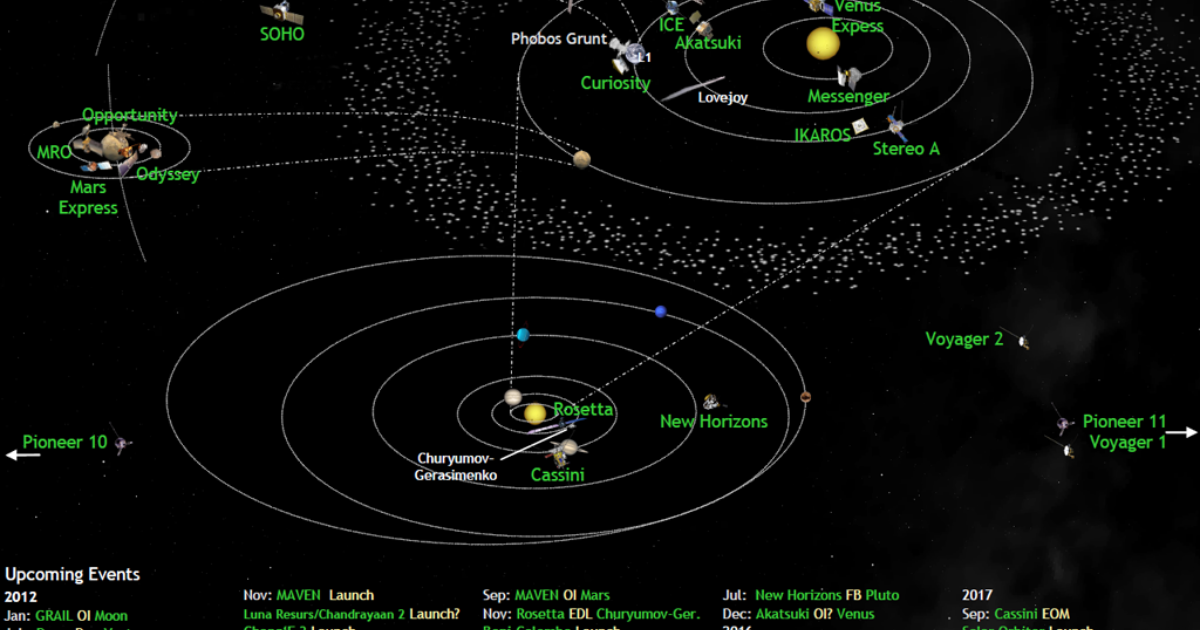Open the Opportunity rover label at Mars
The image size is (1200, 630).
click(x=130, y=115)
